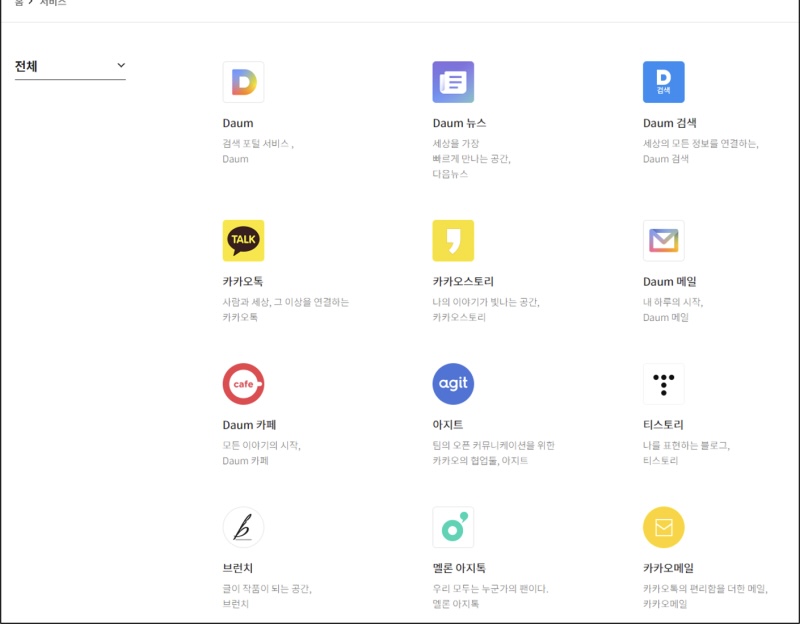Click the Daum 메일 envelope icon
800x624 pixels.
tap(663, 240)
